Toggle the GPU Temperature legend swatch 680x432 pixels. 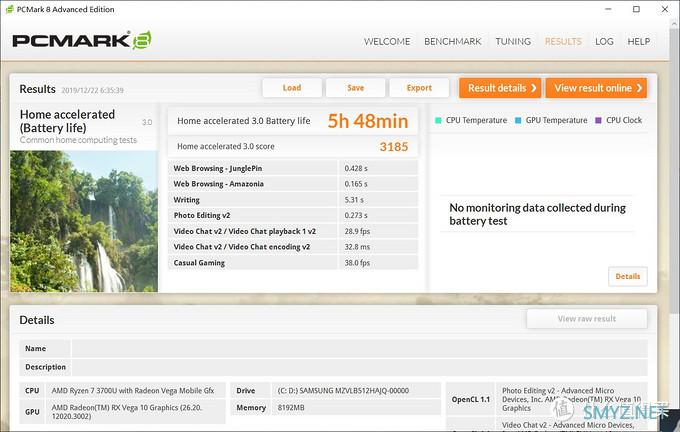(x=518, y=120)
